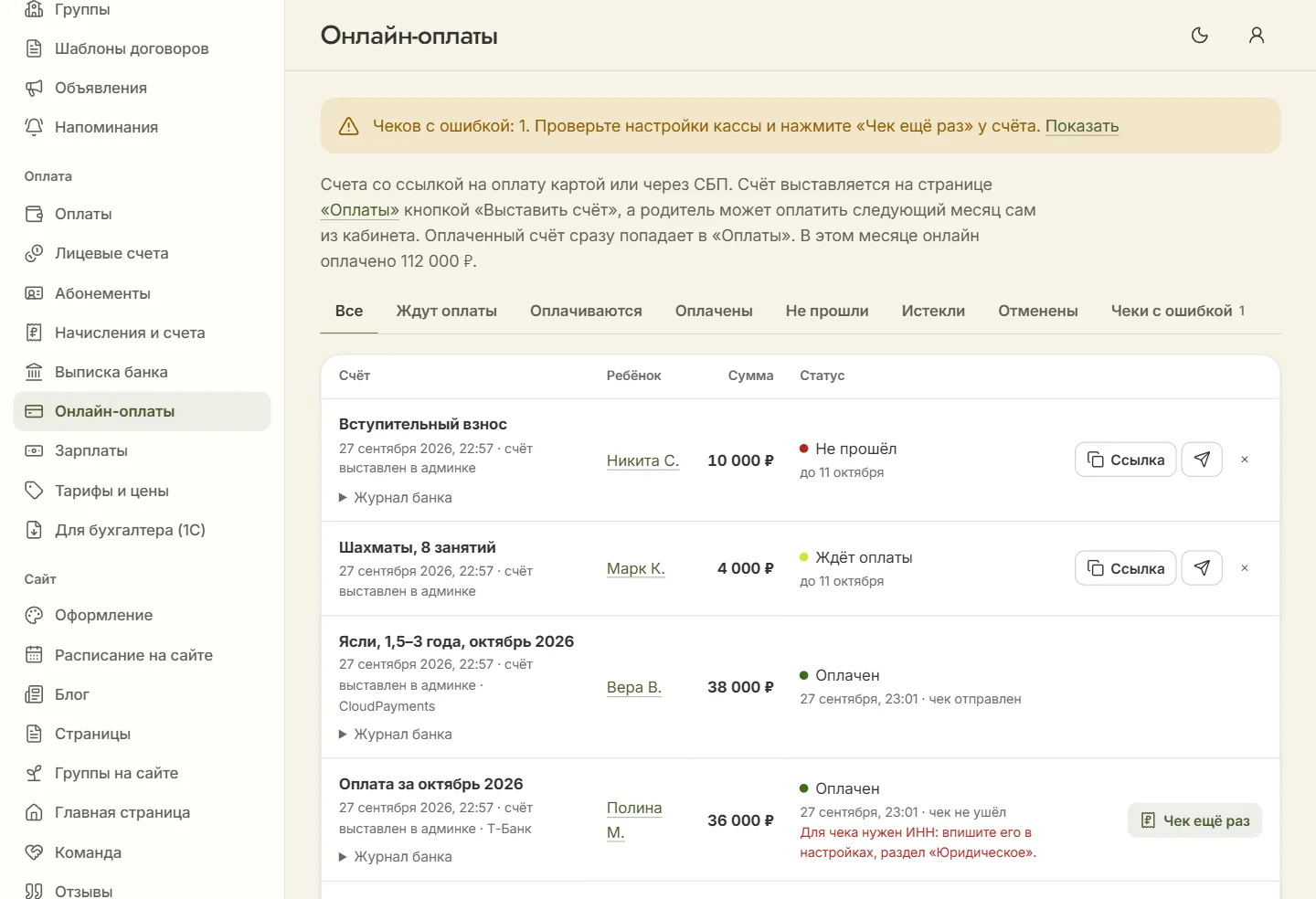This screenshot has width=1316, height=899.
Task: Send Марк К. invoice via paper plane icon
Action: tap(1202, 568)
